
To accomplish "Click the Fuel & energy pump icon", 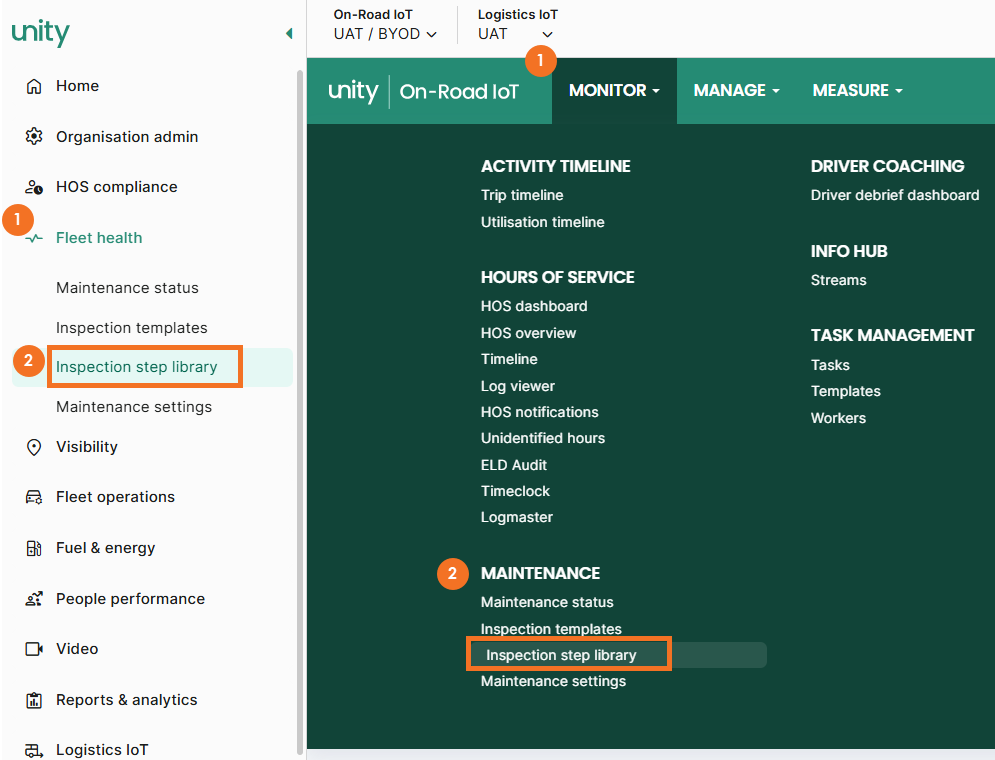I will click(34, 548).
